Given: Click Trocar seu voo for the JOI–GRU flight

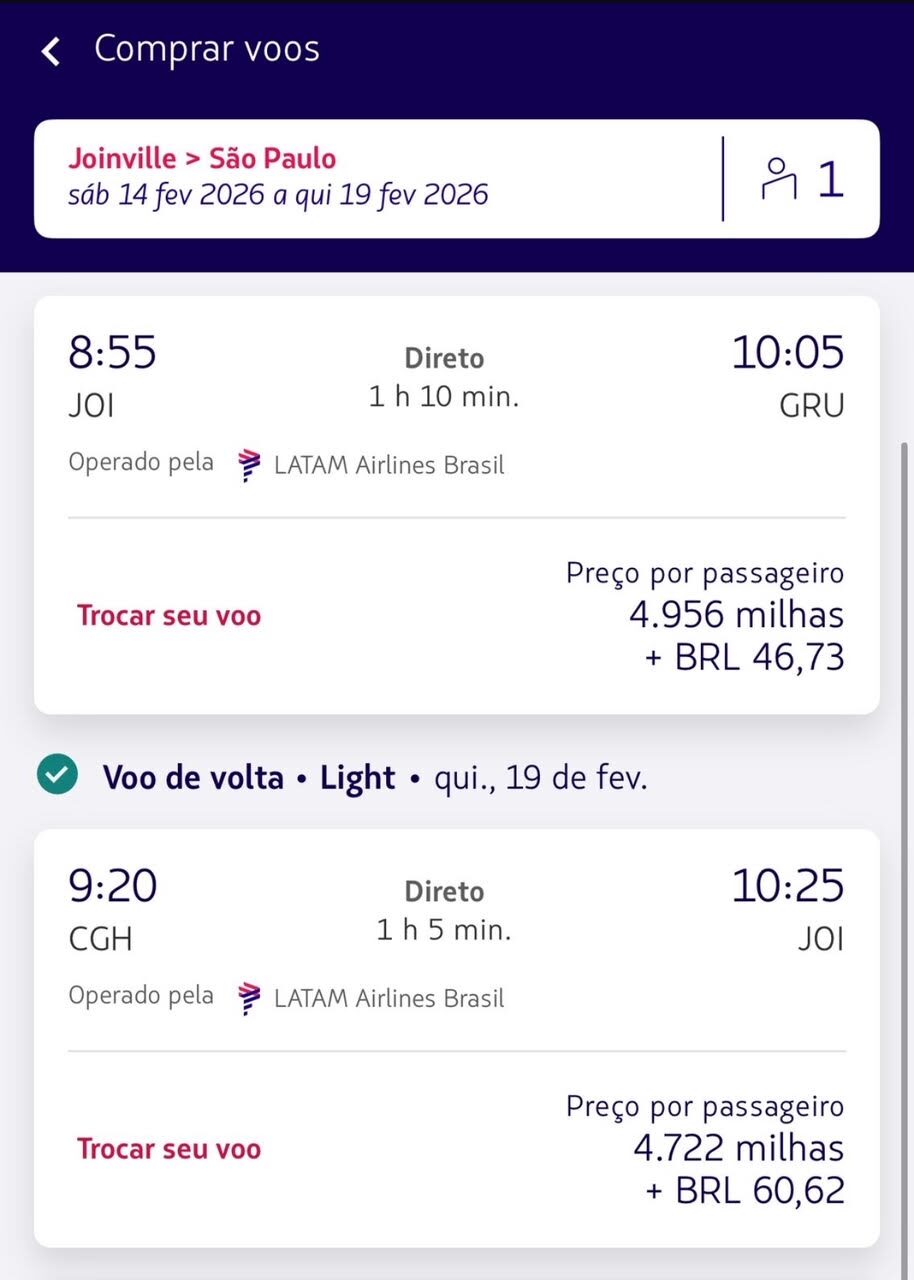Looking at the screenshot, I should tap(169, 616).
